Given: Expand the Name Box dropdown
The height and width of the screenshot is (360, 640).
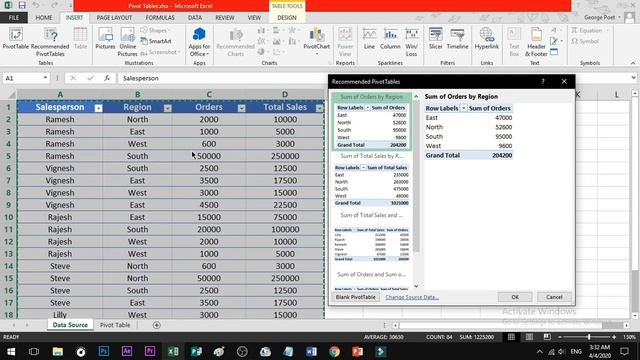Looking at the screenshot, I should tap(45, 78).
